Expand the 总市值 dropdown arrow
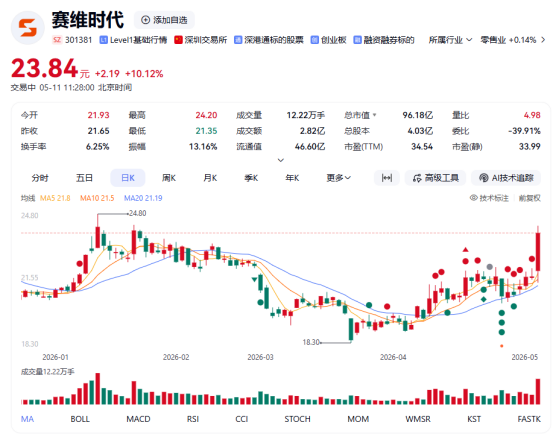 tap(375, 115)
